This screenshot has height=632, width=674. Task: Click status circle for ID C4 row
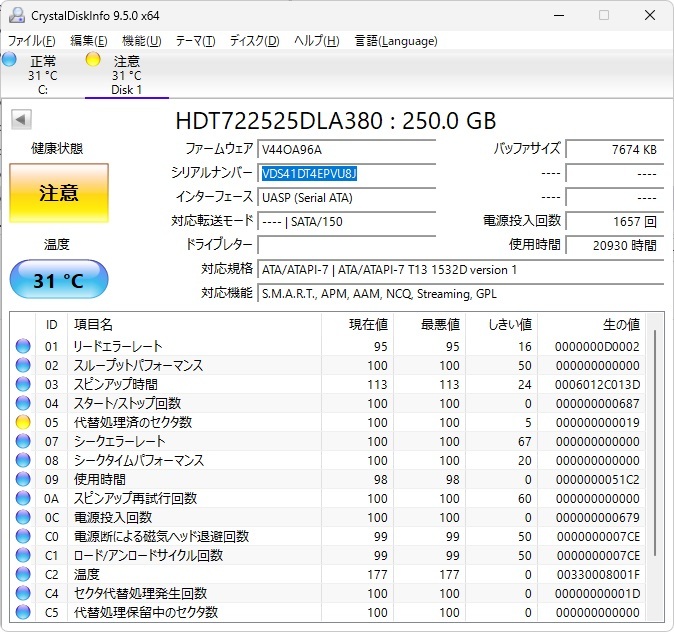point(23,593)
